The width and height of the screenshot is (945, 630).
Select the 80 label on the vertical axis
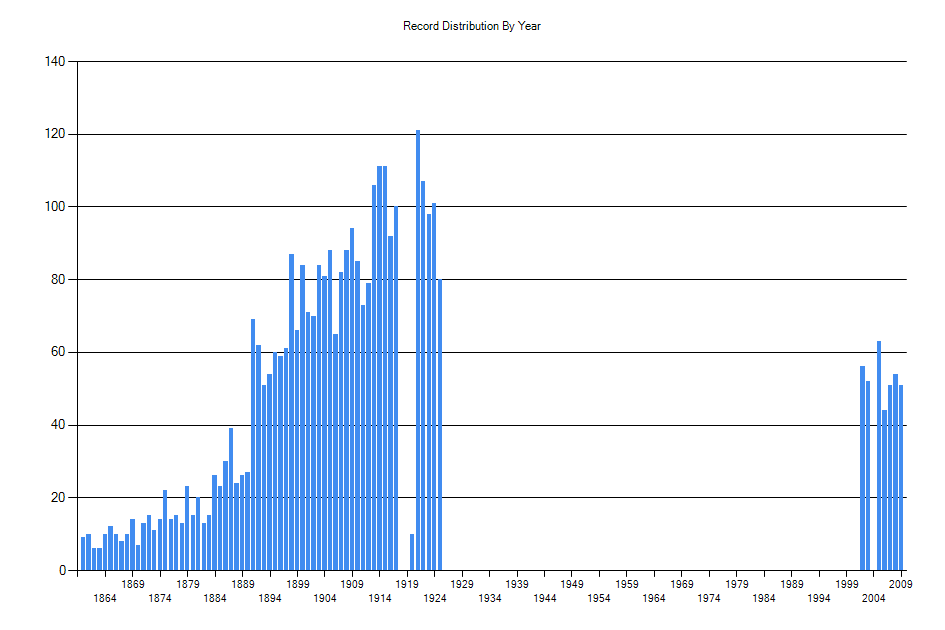[x=58, y=280]
